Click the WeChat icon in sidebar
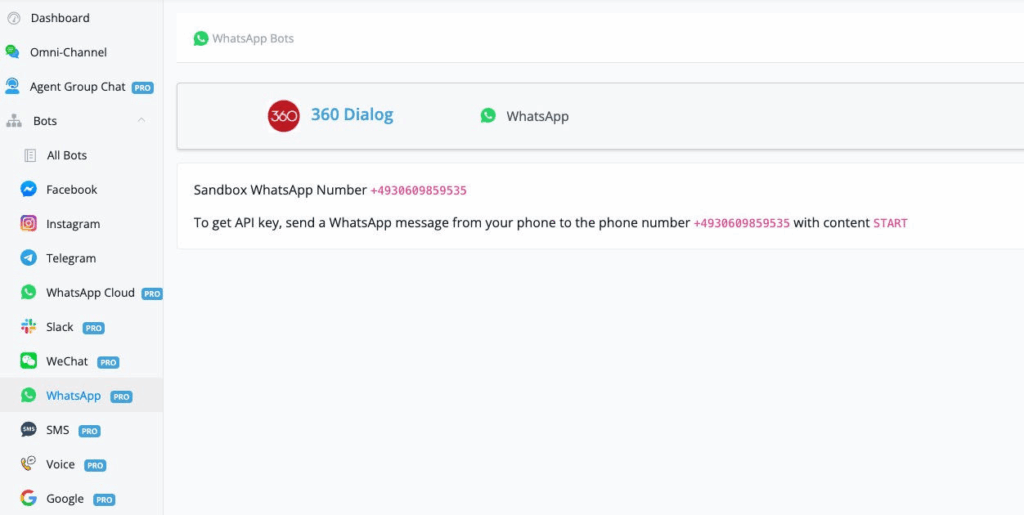This screenshot has height=515, width=1024. [29, 361]
